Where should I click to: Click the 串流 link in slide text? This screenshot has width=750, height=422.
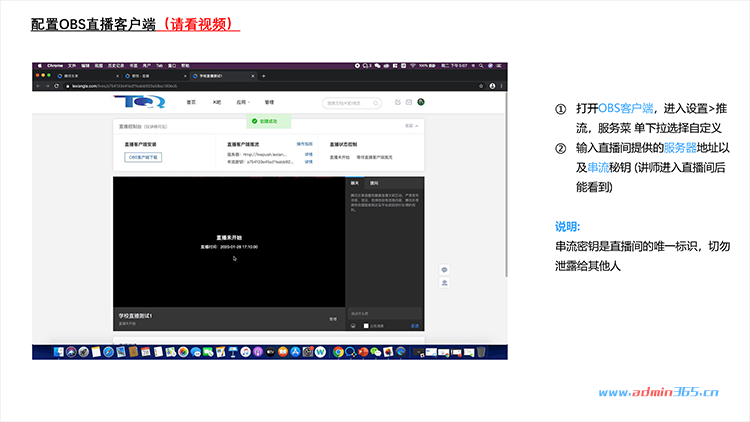coord(598,167)
